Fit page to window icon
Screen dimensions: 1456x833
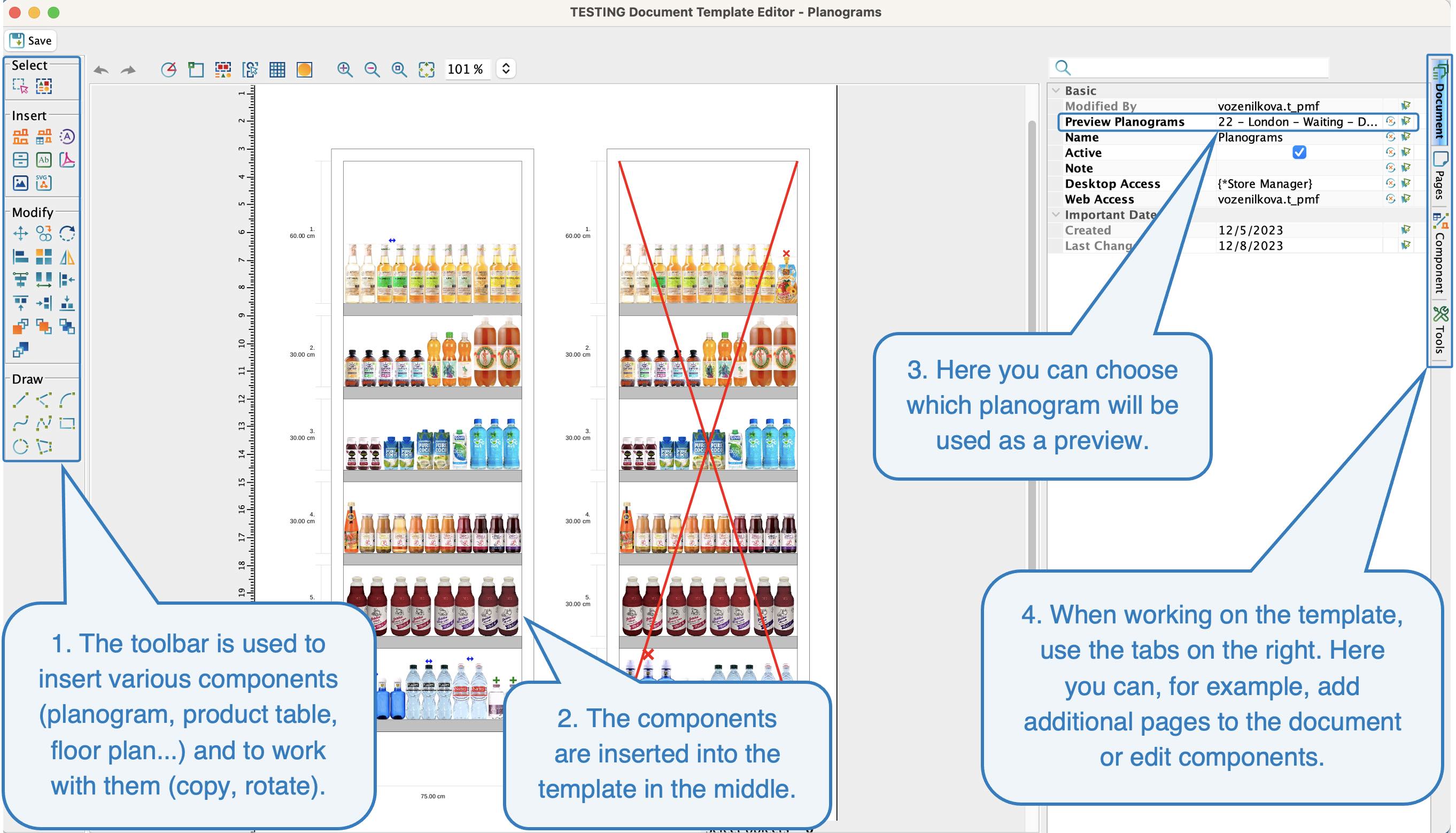pos(427,70)
